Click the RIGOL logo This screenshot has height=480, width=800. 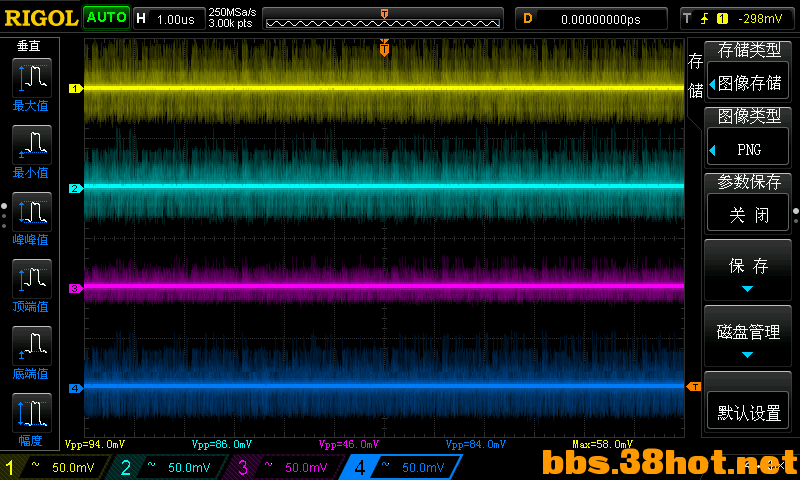[41, 18]
